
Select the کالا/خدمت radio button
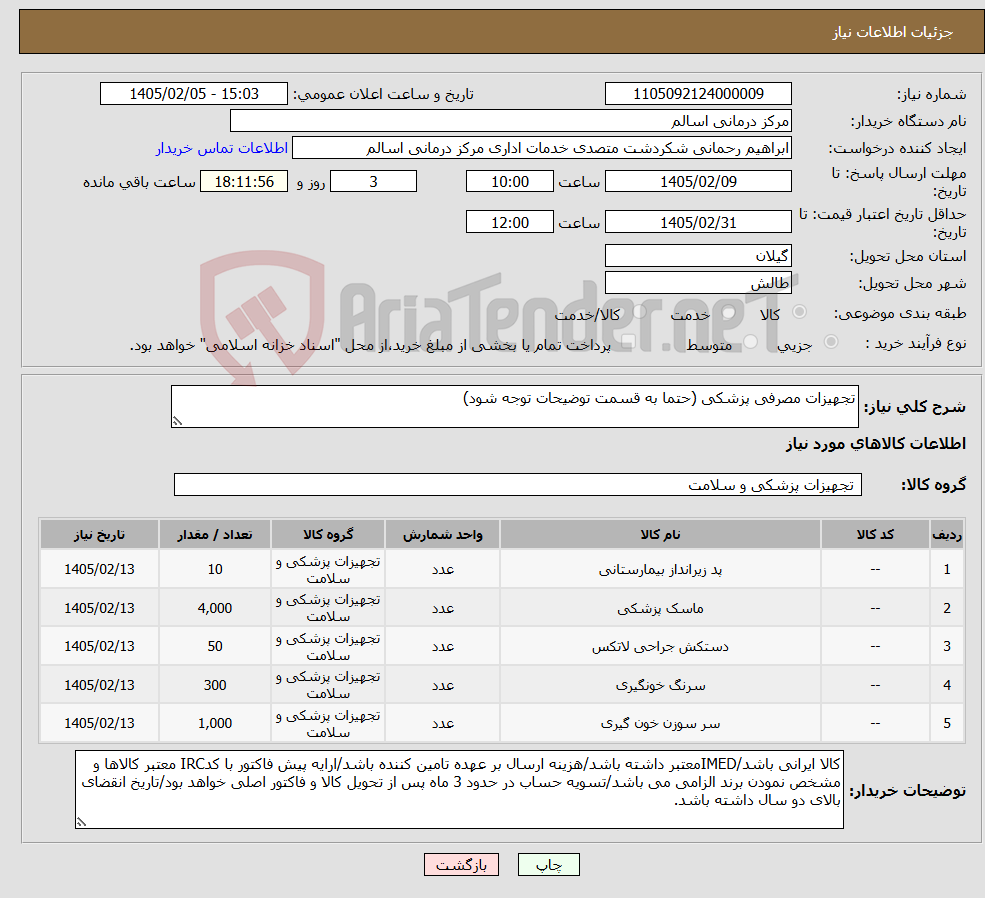(x=640, y=311)
